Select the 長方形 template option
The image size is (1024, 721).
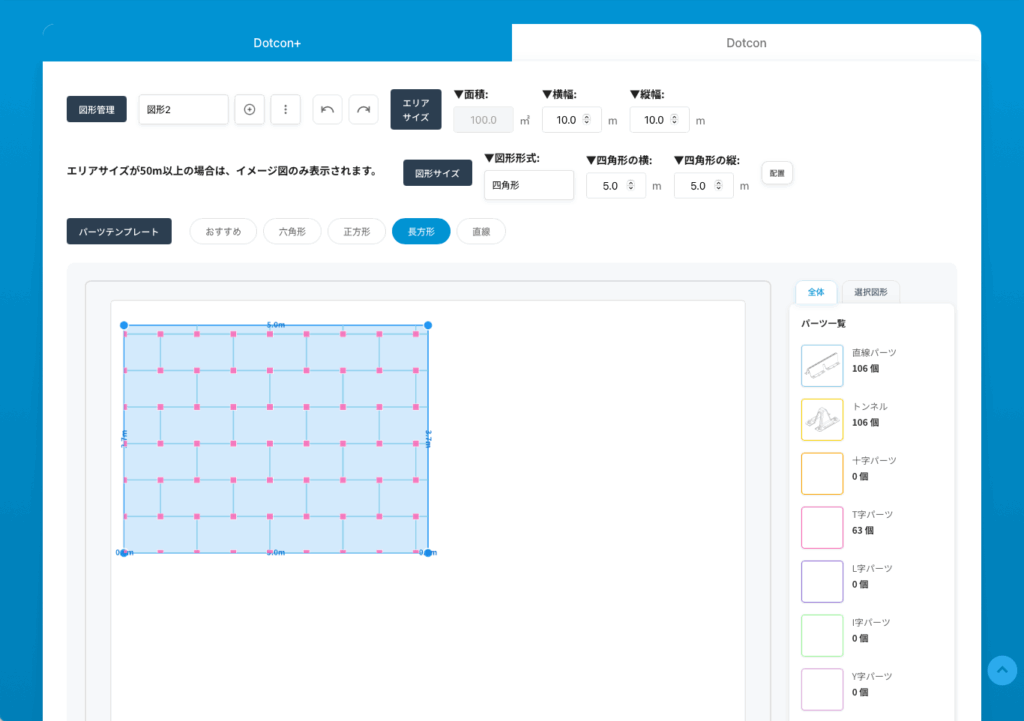(421, 232)
